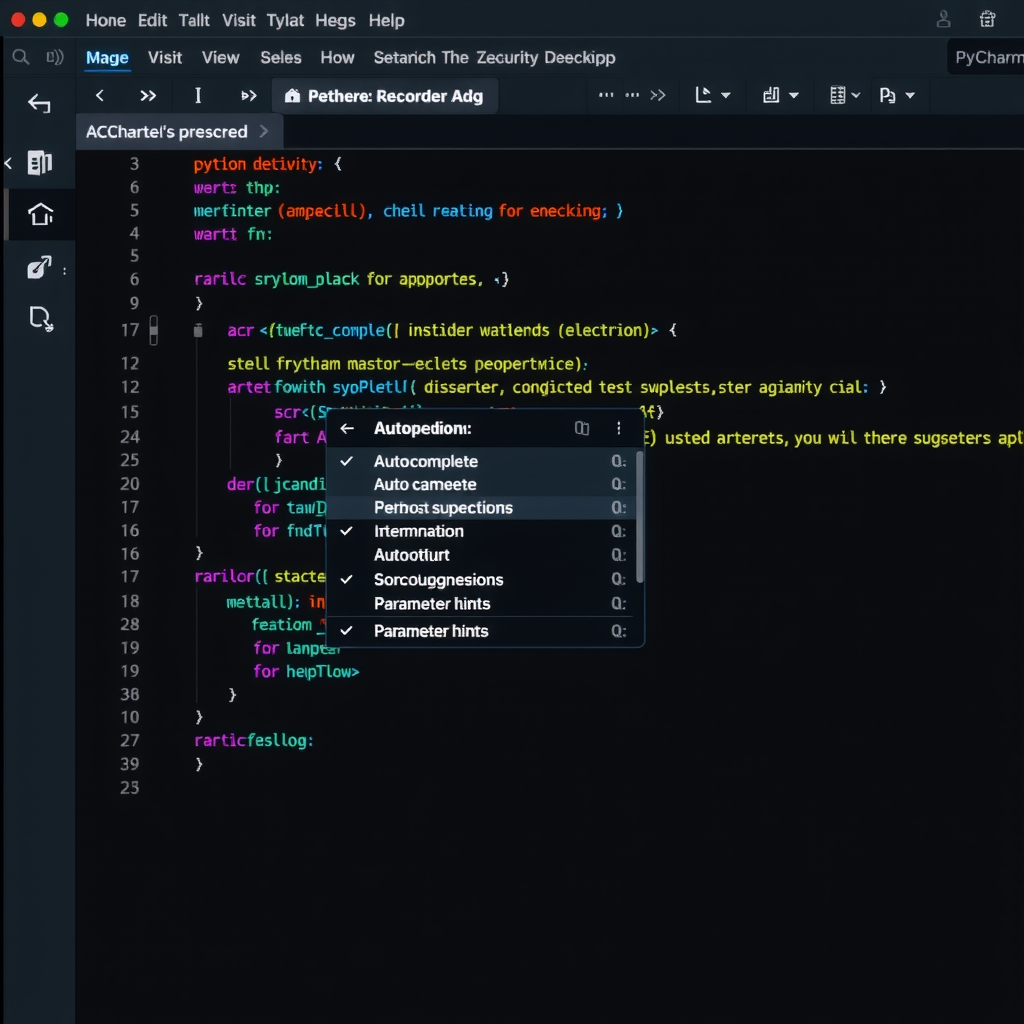Select the Edit/pen tool icon in sidebar
This screenshot has height=1024, width=1024.
(40, 268)
